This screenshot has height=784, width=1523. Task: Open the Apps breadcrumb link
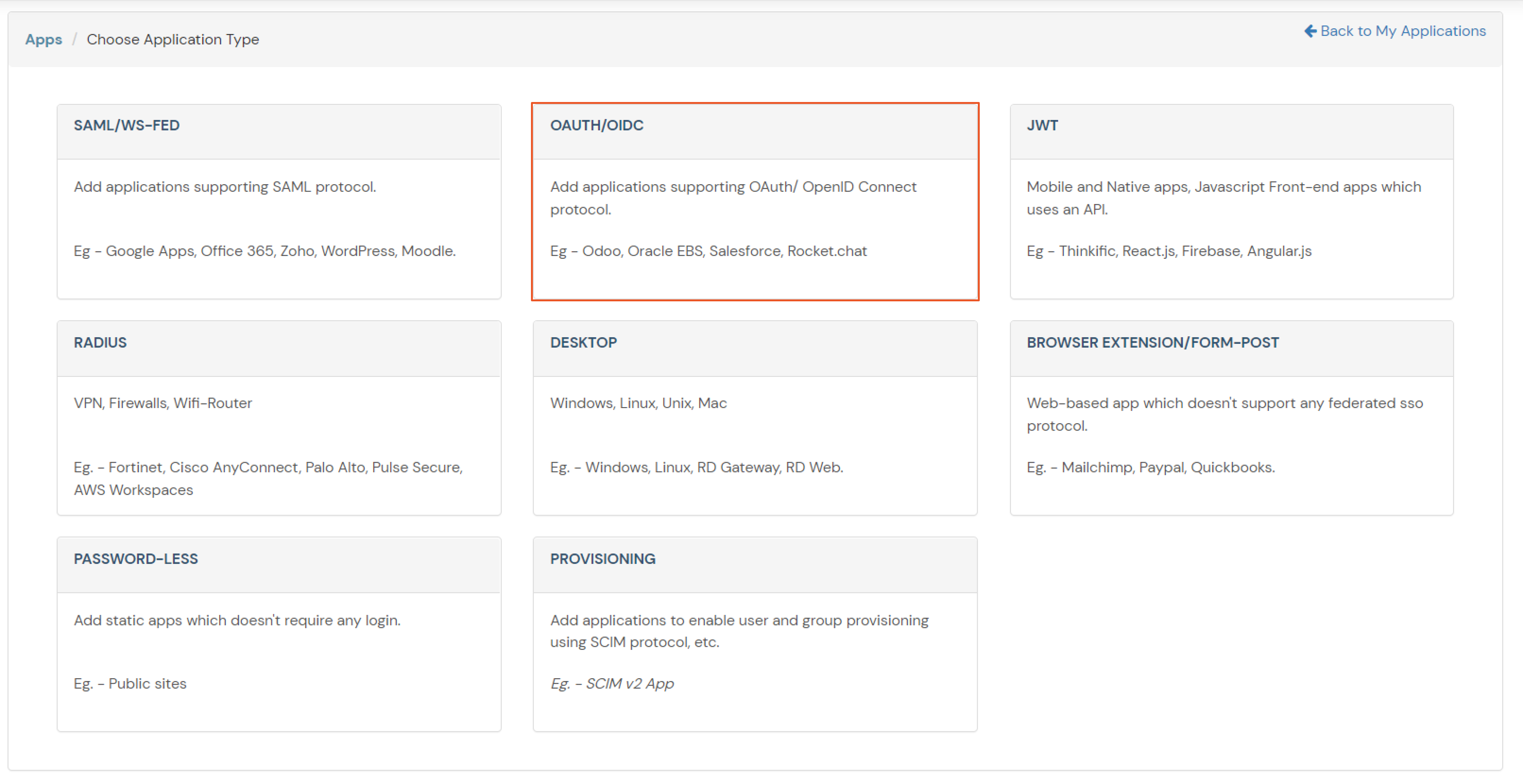(43, 39)
